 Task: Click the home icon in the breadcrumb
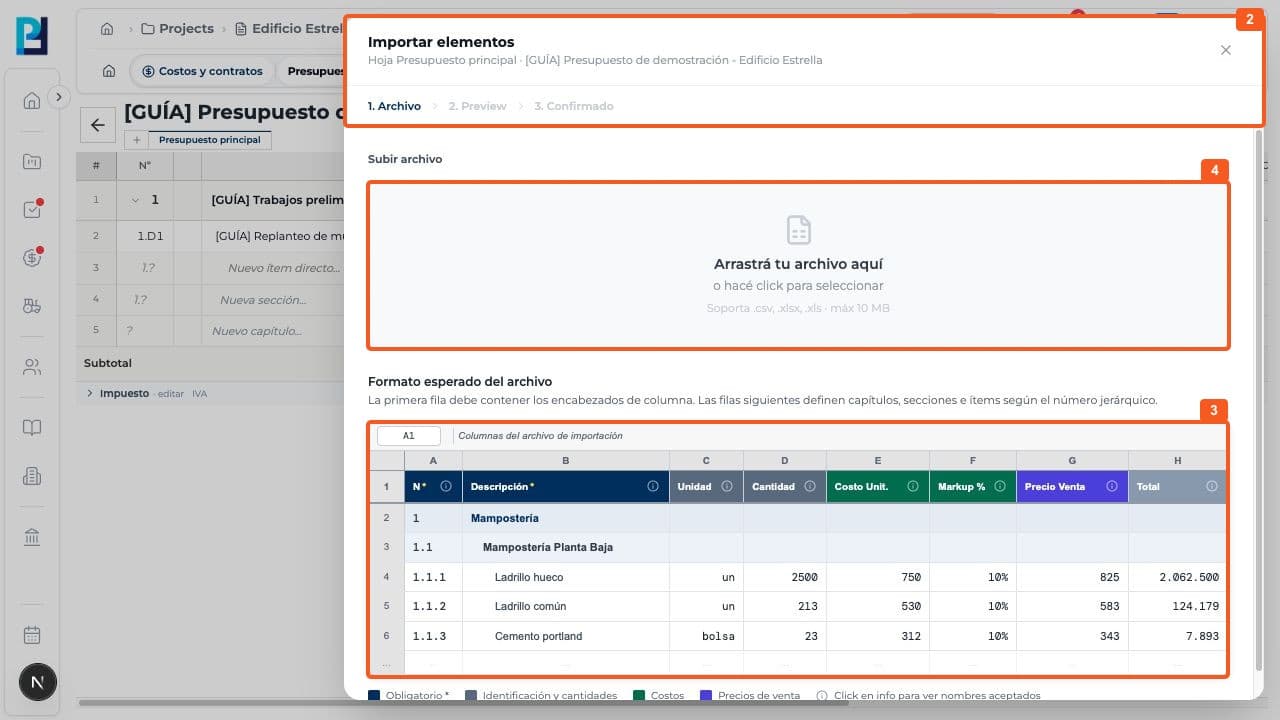107,29
